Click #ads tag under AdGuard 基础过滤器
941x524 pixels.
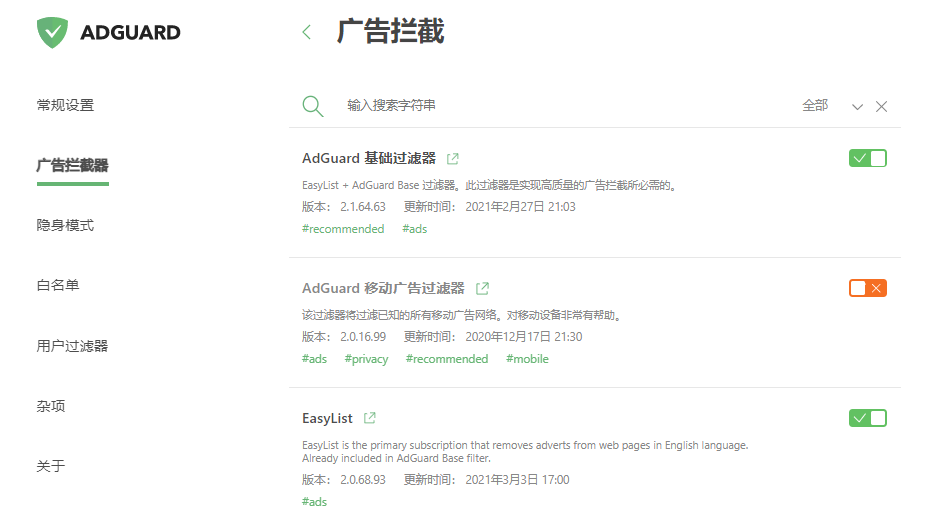pos(415,229)
